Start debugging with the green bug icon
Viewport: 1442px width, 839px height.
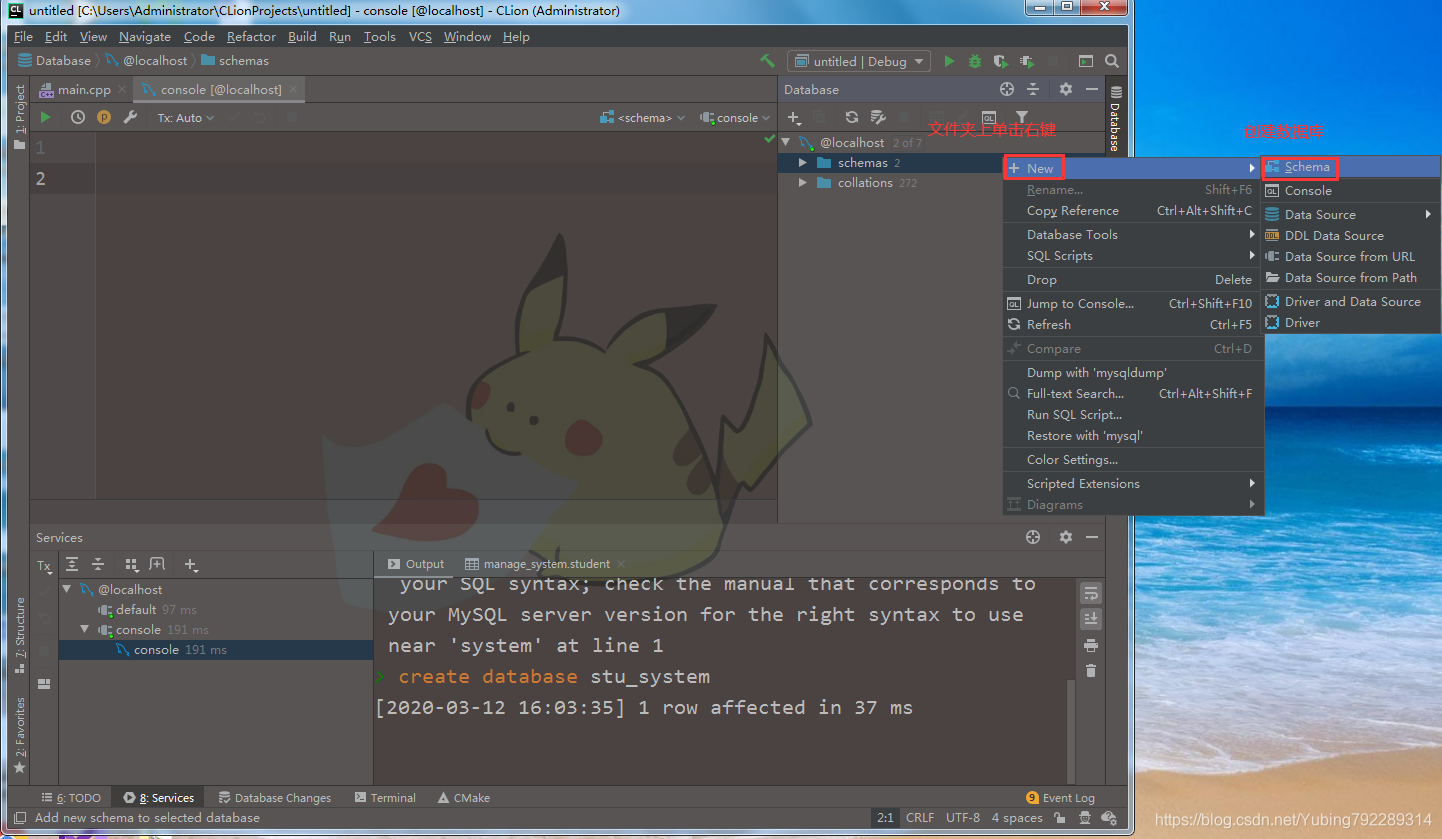(x=975, y=61)
